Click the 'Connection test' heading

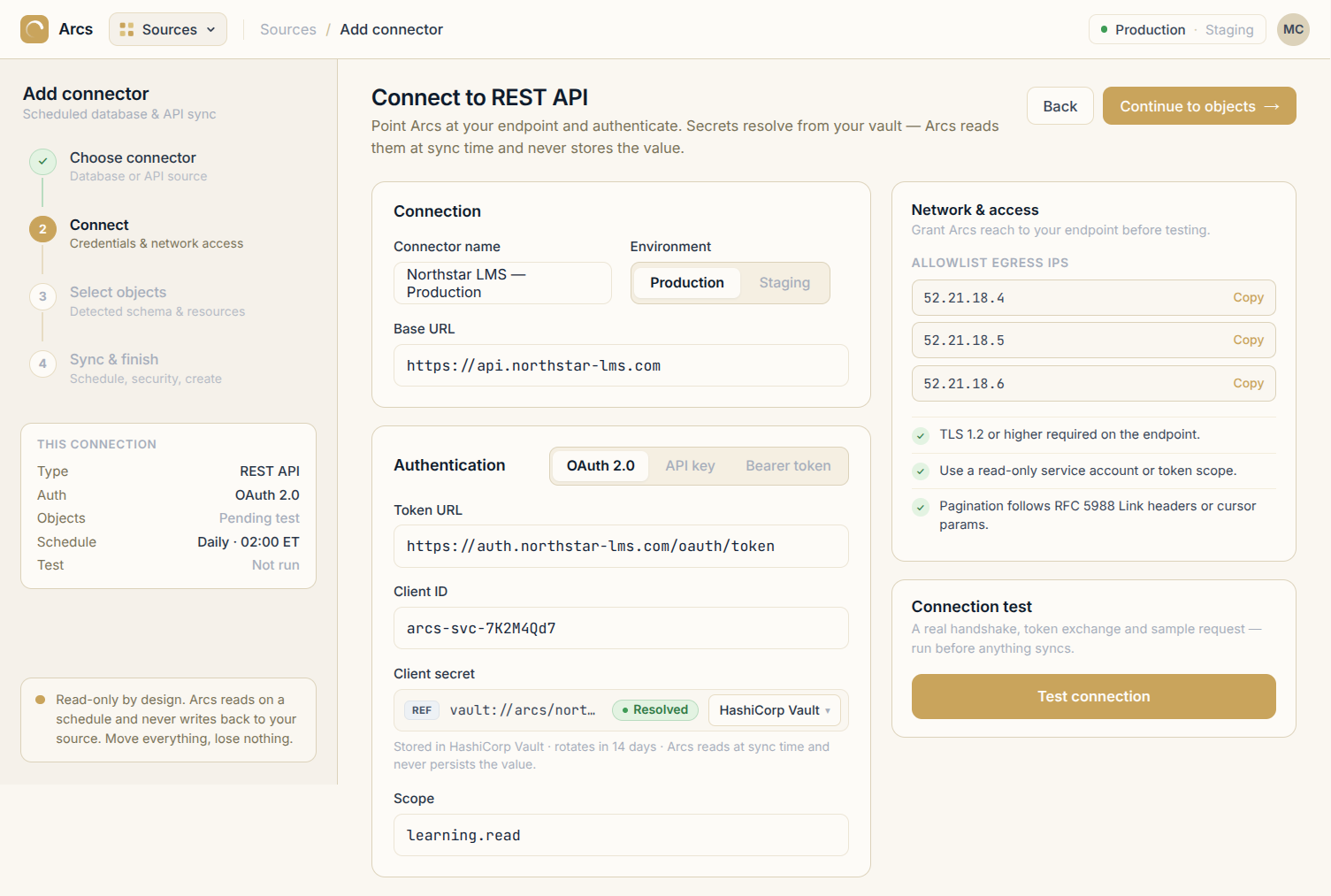(971, 607)
